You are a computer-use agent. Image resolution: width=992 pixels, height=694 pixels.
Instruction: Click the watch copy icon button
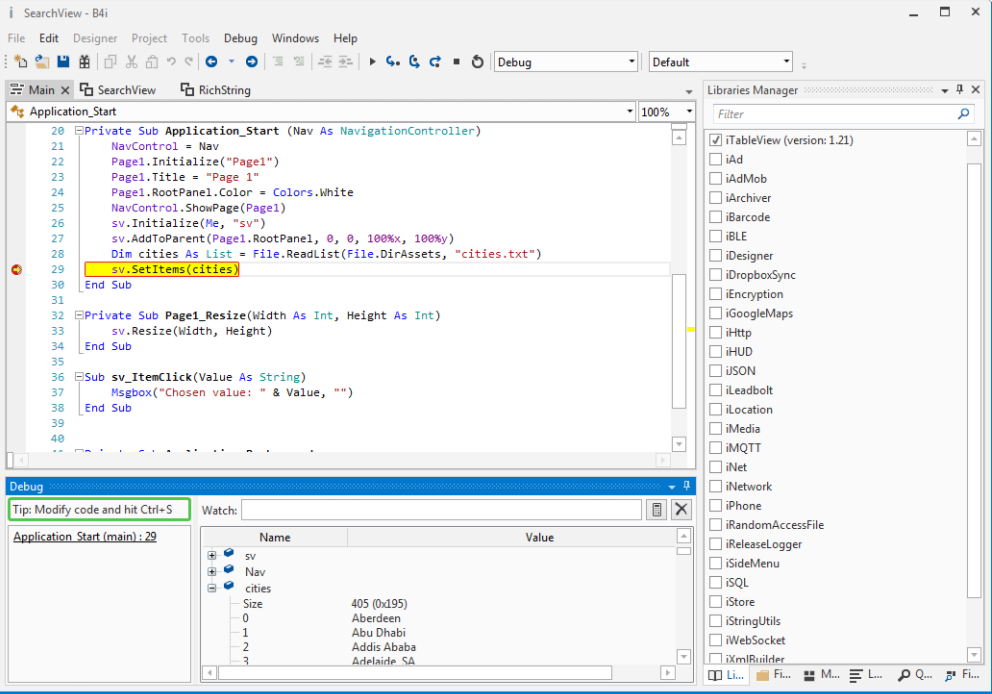coord(657,509)
